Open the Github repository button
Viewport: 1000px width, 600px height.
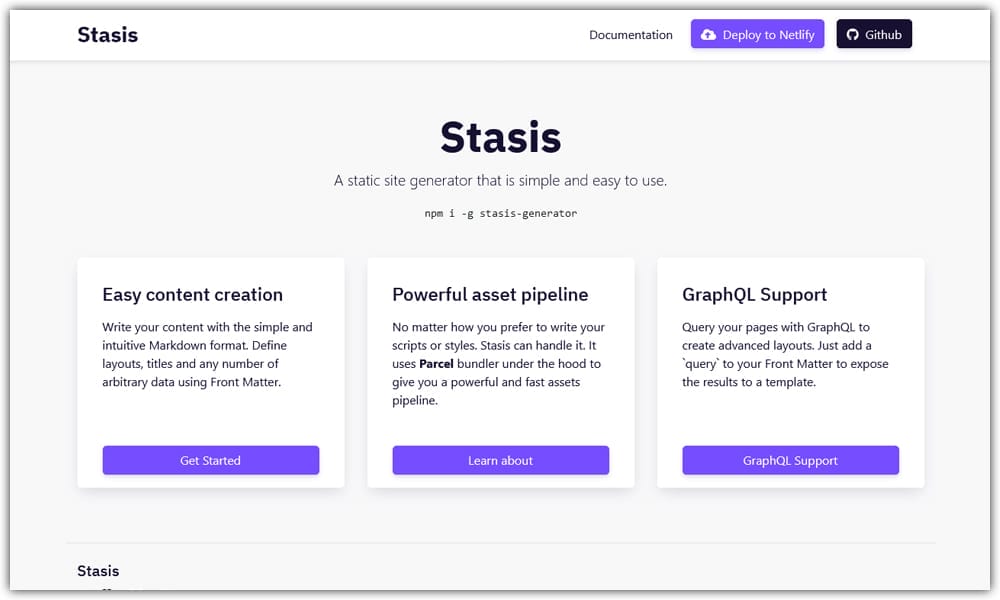(874, 33)
